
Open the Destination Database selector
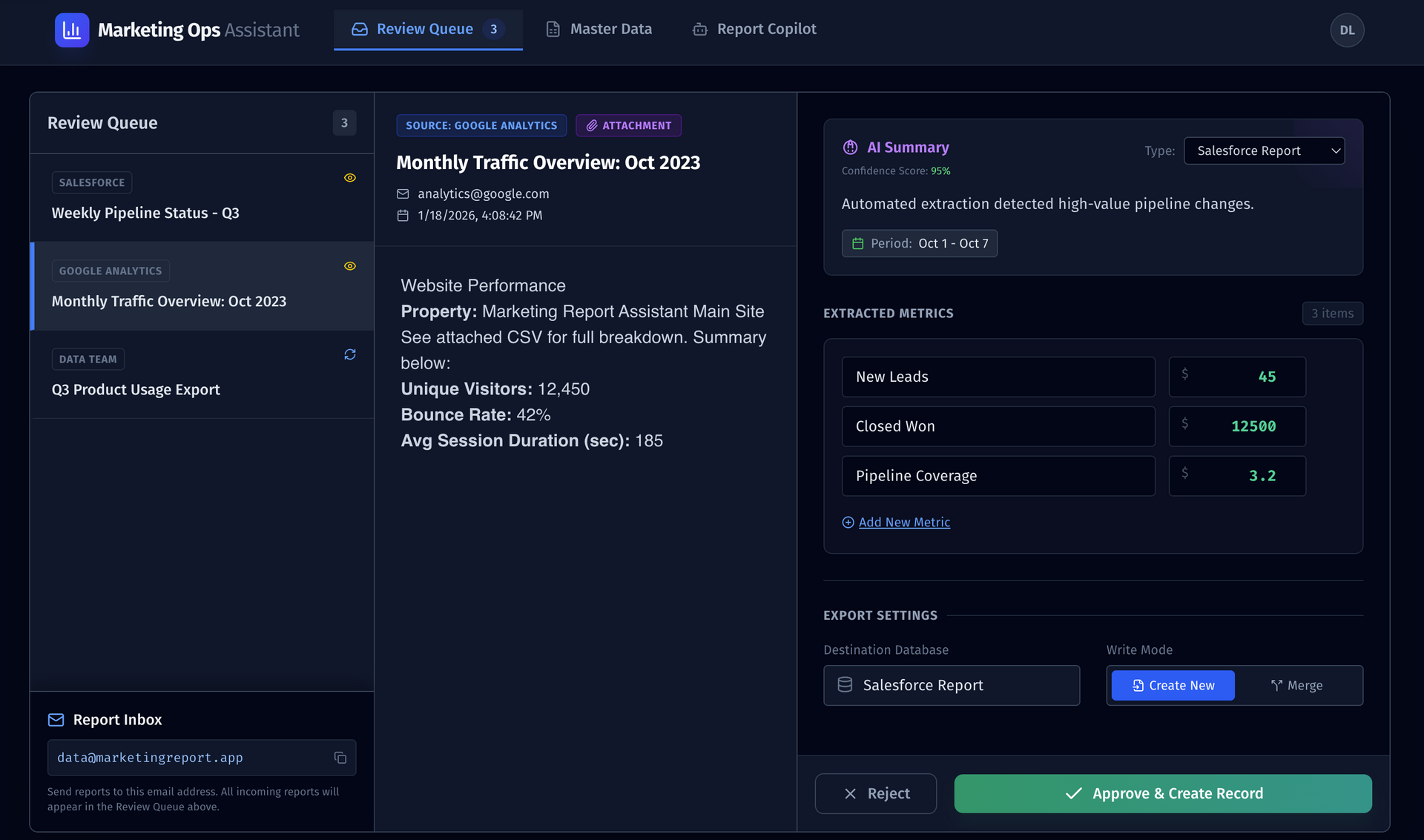click(952, 686)
